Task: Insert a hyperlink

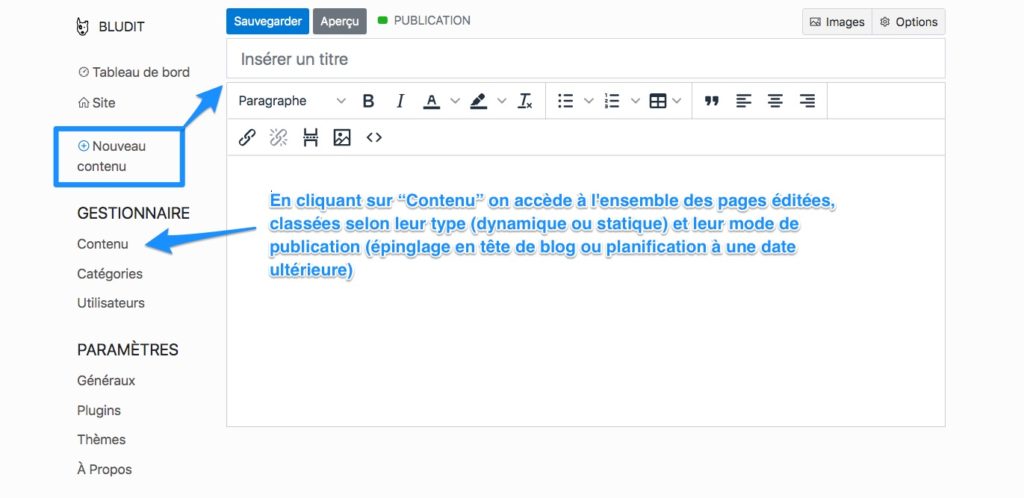Action: tap(247, 138)
